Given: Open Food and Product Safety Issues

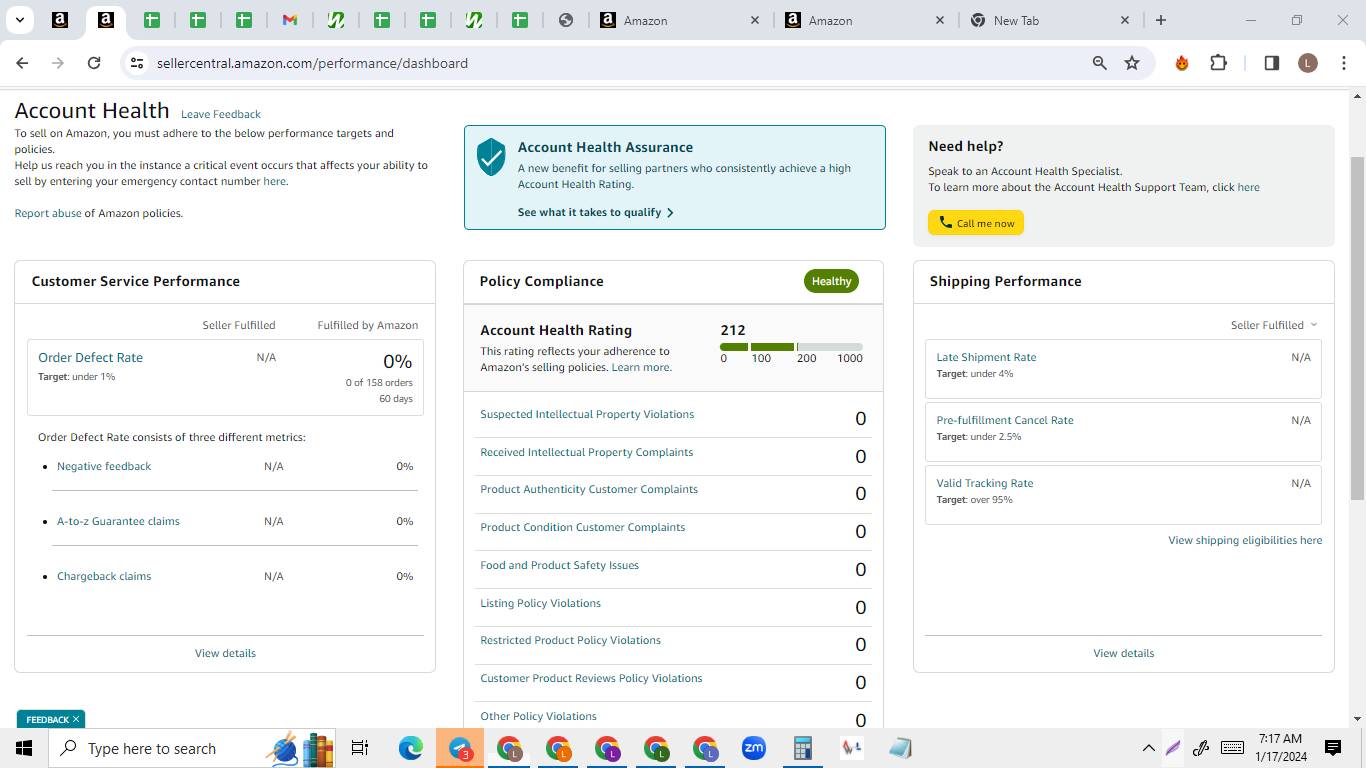Looking at the screenshot, I should click(559, 565).
